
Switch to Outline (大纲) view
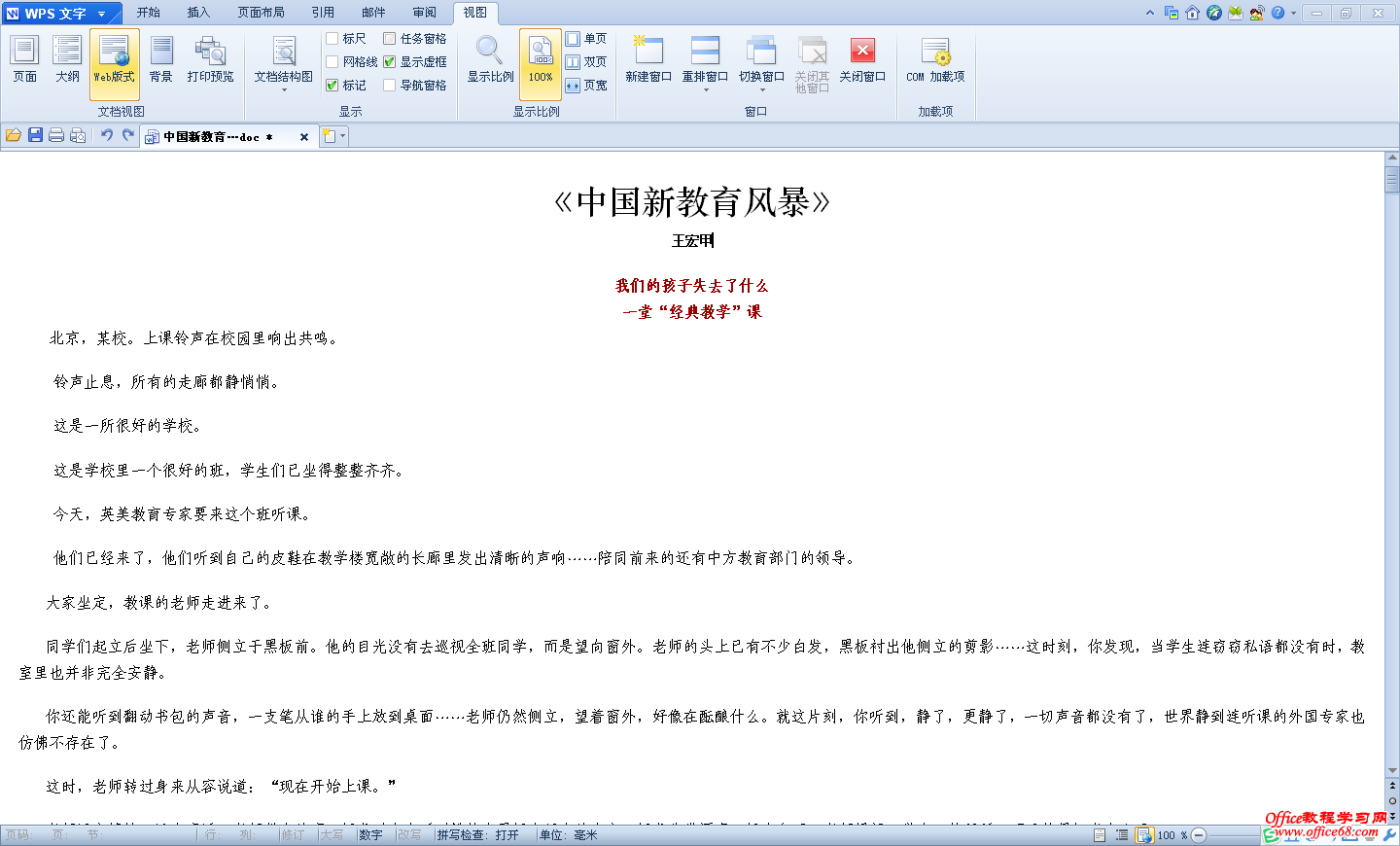click(x=67, y=62)
